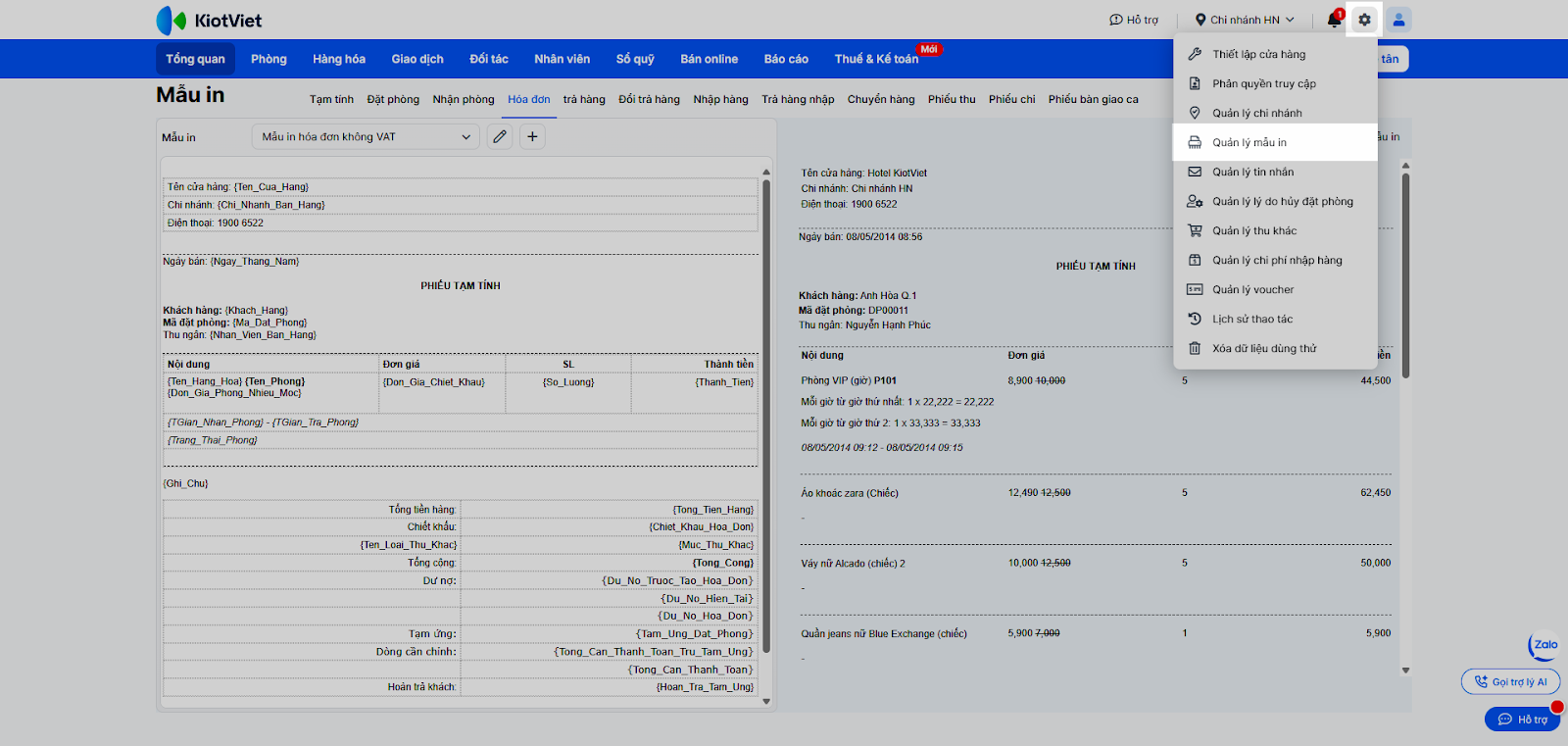Open the Zalo chat icon

pos(1544,645)
